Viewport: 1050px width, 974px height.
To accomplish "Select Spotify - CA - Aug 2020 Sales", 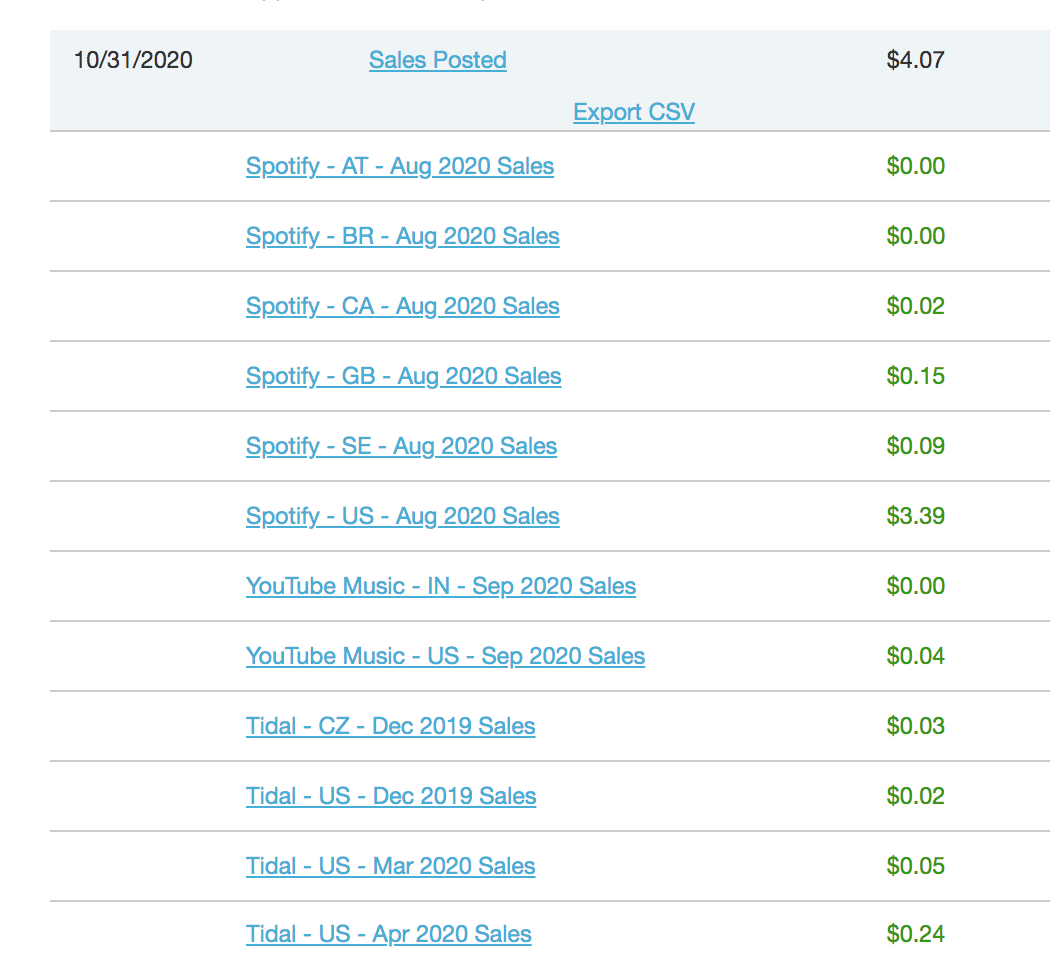I will pyautogui.click(x=402, y=306).
